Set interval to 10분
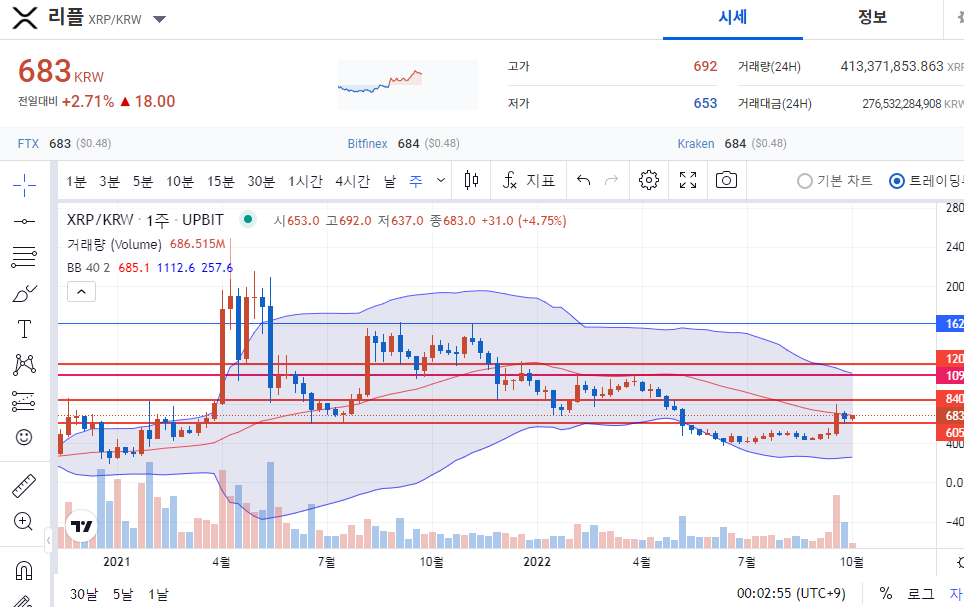The image size is (964, 607). (180, 181)
